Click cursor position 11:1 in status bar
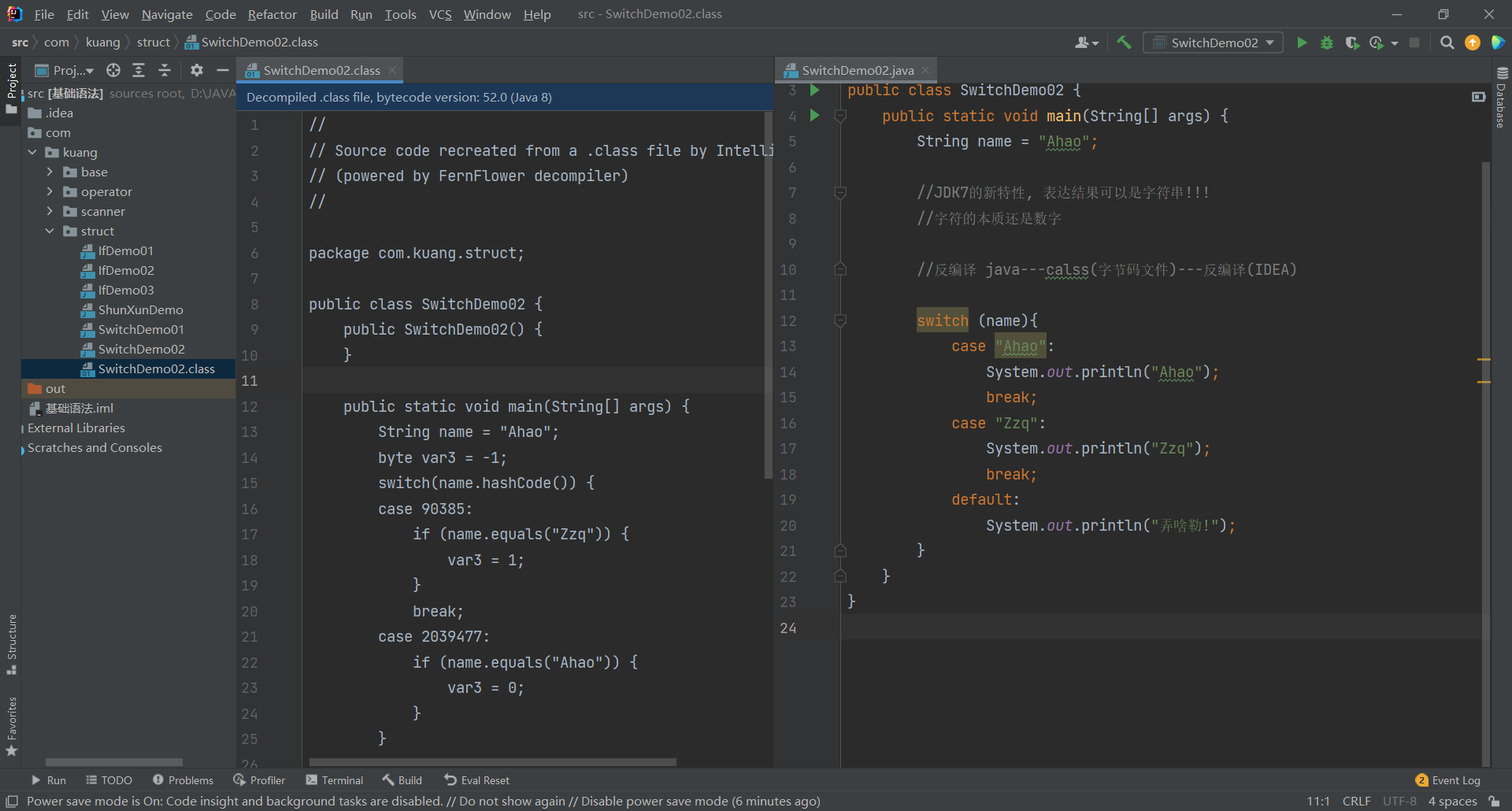1512x811 pixels. pos(1318,801)
